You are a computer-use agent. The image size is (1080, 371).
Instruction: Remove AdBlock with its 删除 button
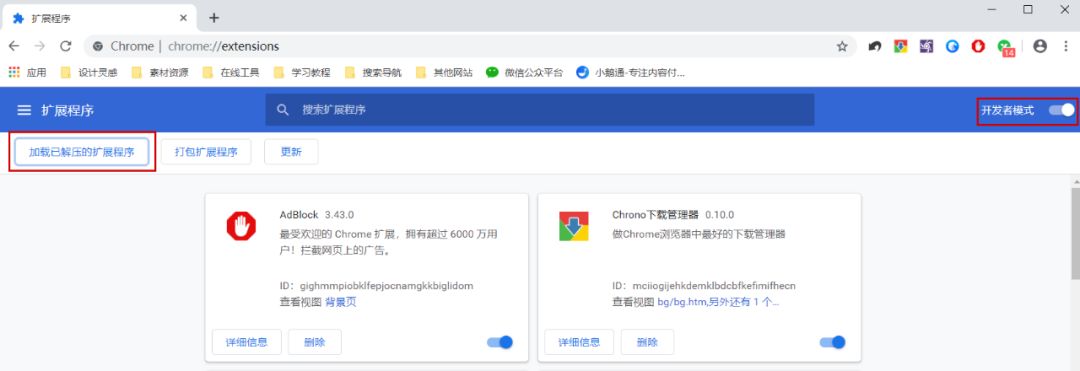coord(315,342)
